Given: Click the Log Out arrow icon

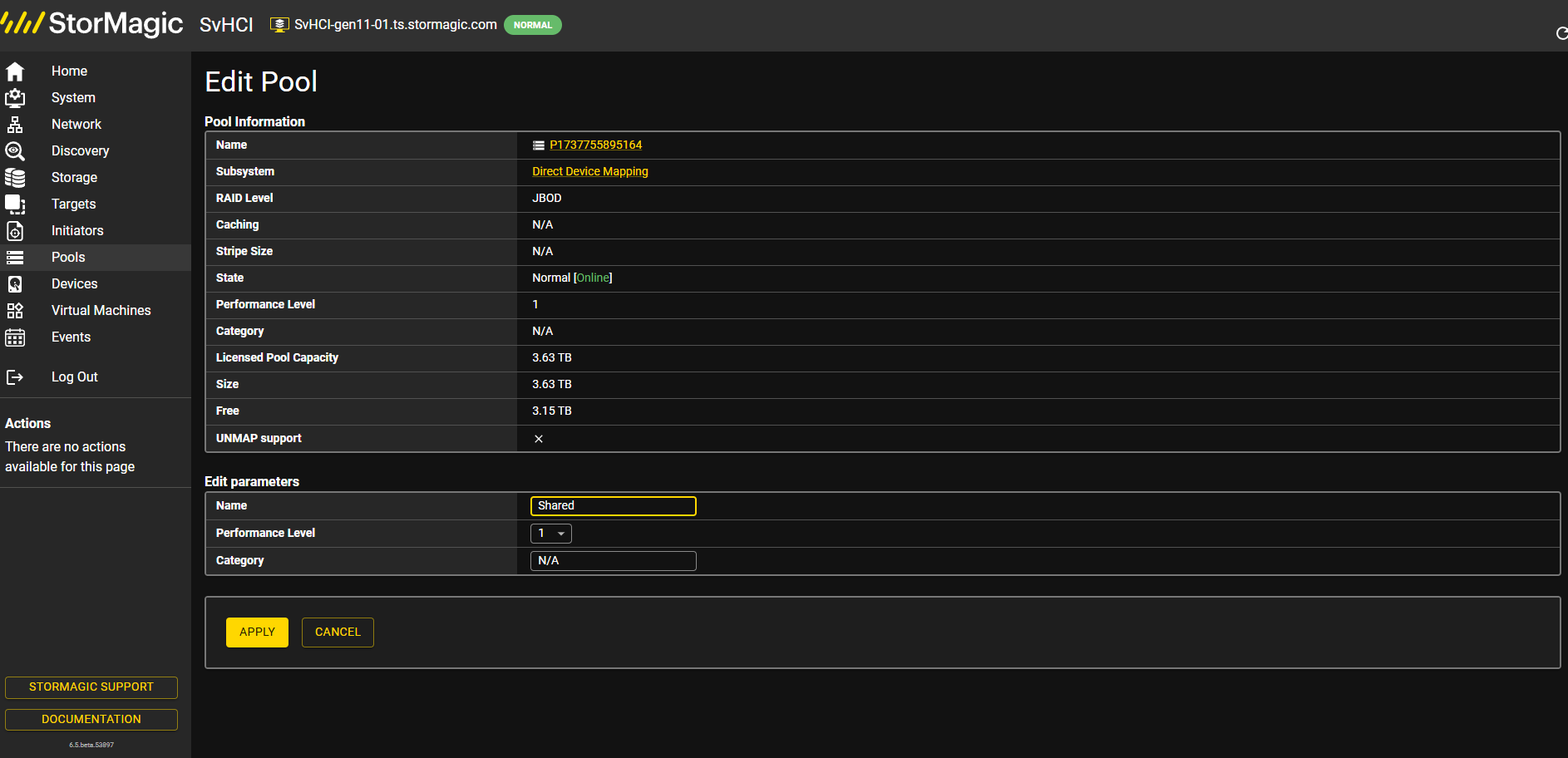Looking at the screenshot, I should 15,377.
